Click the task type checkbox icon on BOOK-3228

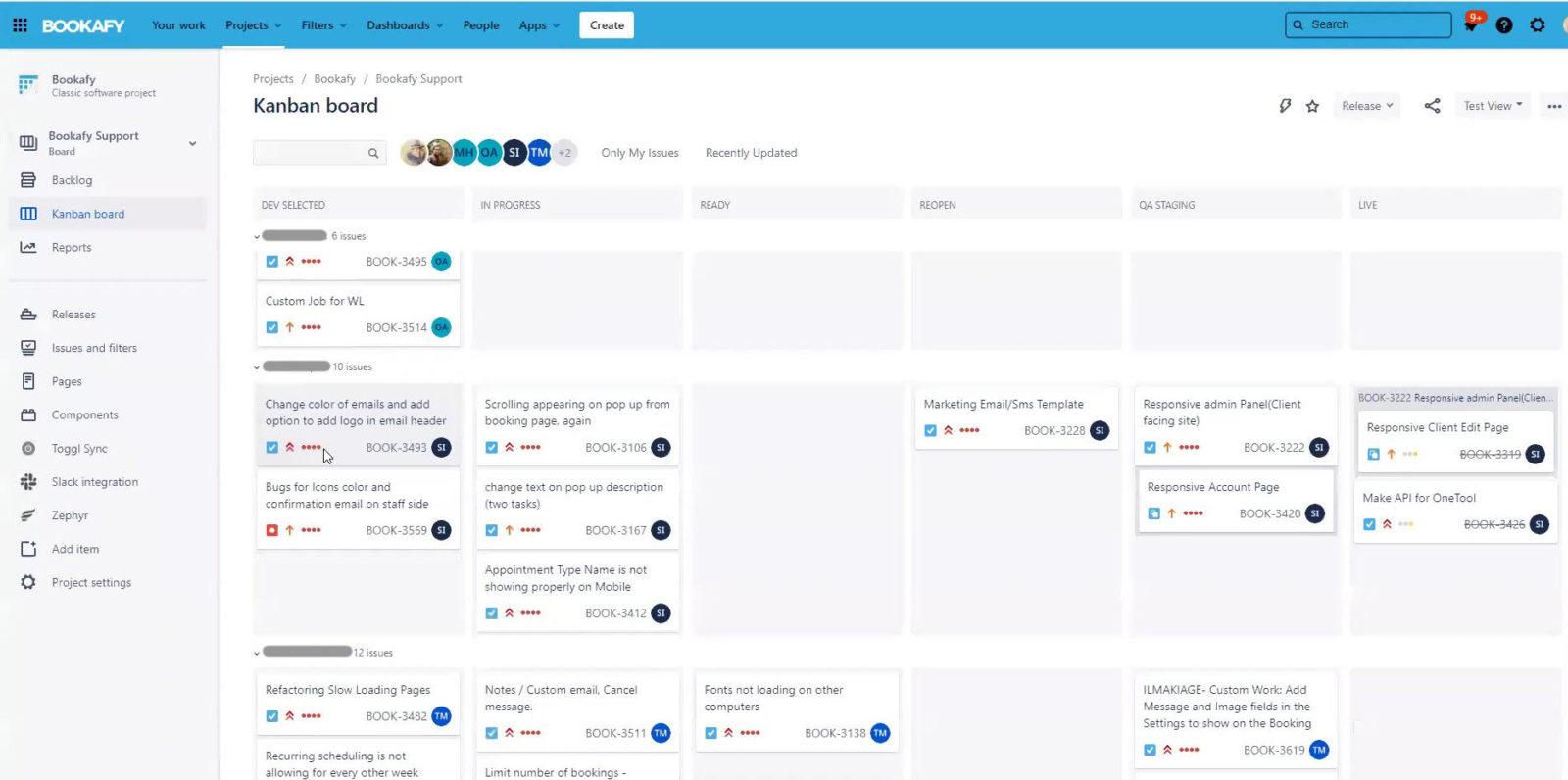pyautogui.click(x=931, y=430)
